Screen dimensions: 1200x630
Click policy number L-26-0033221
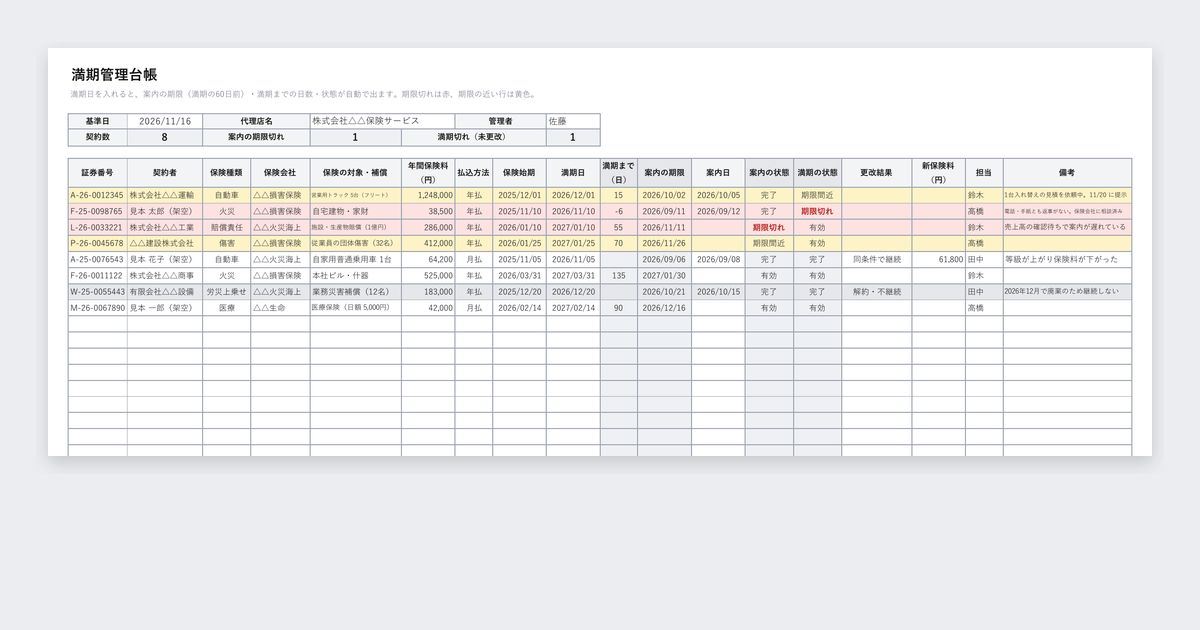[x=98, y=228]
